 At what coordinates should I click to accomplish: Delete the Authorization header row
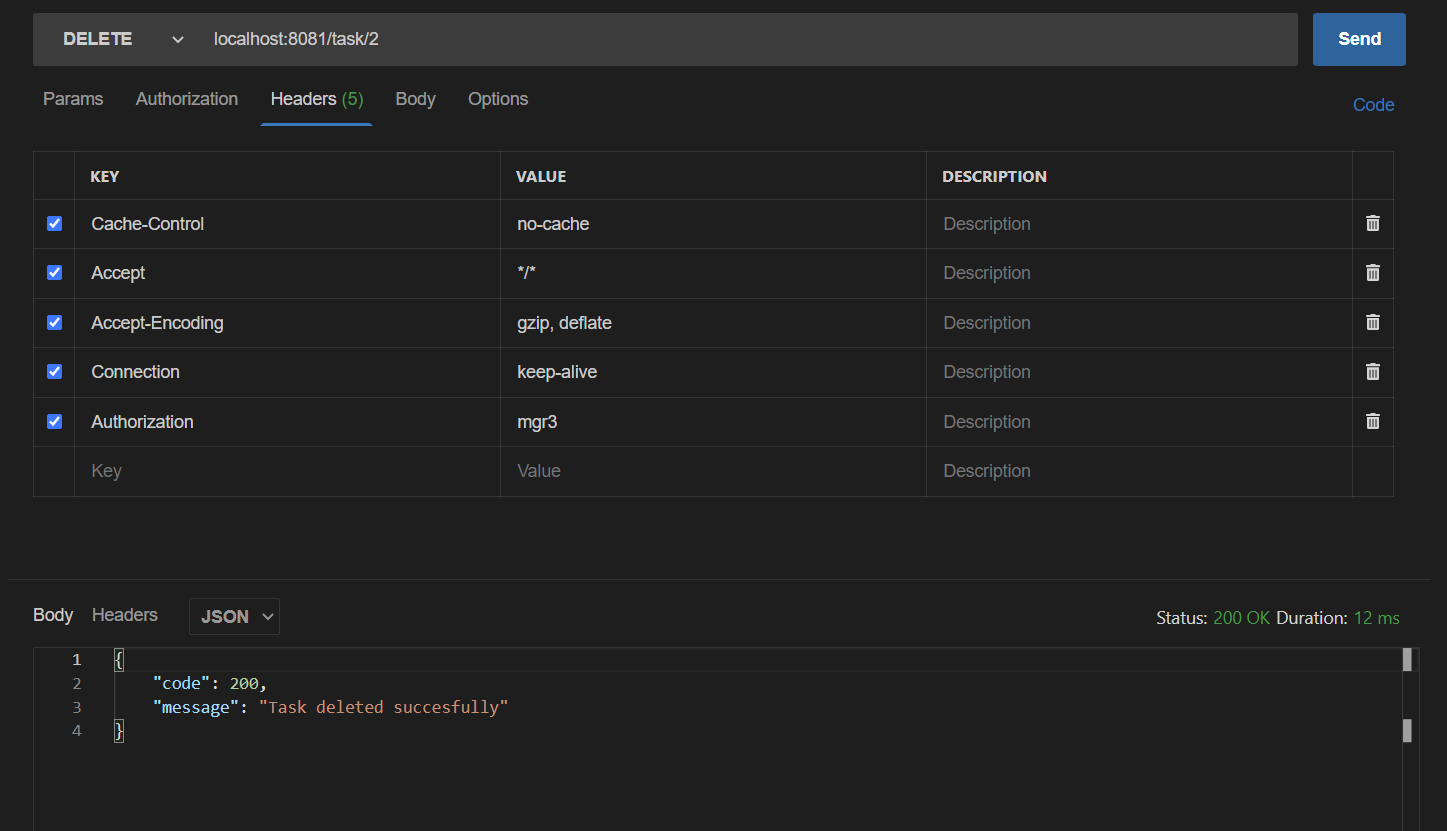[x=1372, y=421]
